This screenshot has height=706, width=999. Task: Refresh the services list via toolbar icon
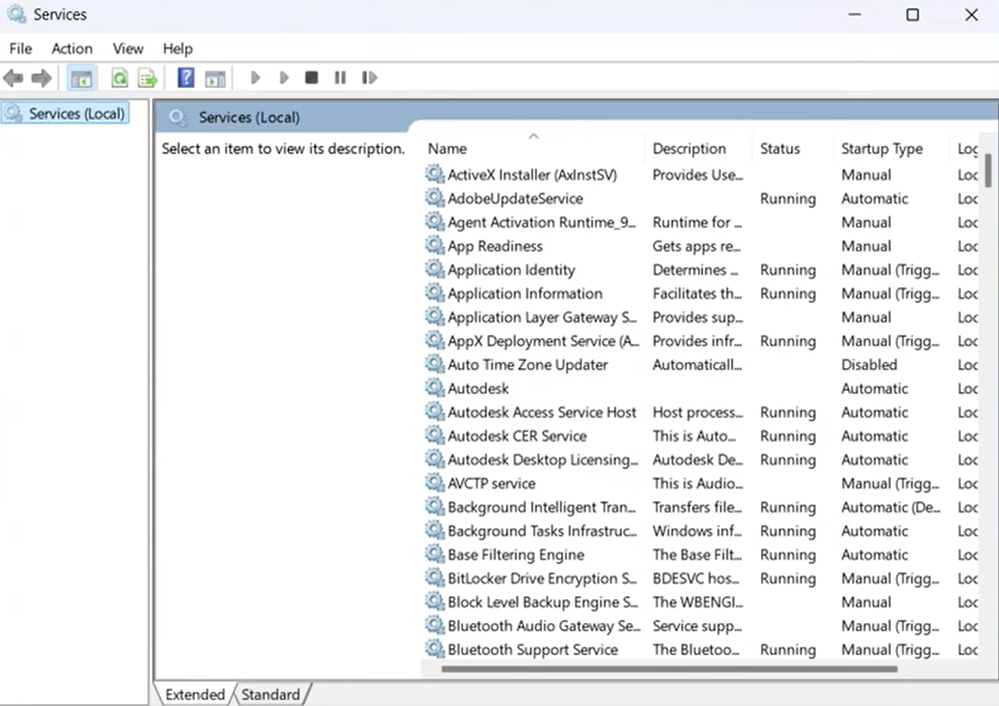point(119,78)
